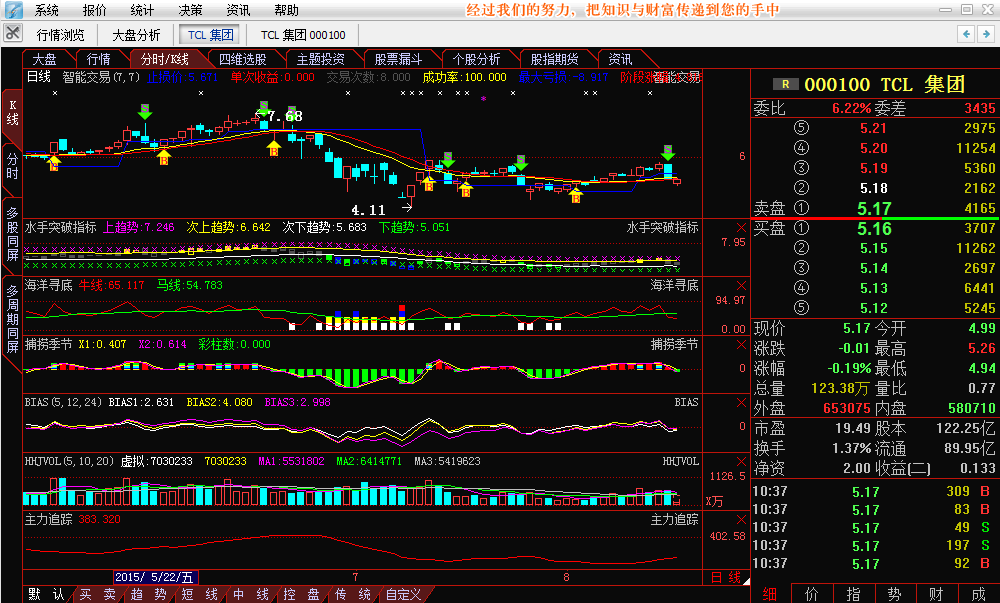The image size is (1000, 603).
Task: Open the 系统 menu
Action: click(47, 10)
